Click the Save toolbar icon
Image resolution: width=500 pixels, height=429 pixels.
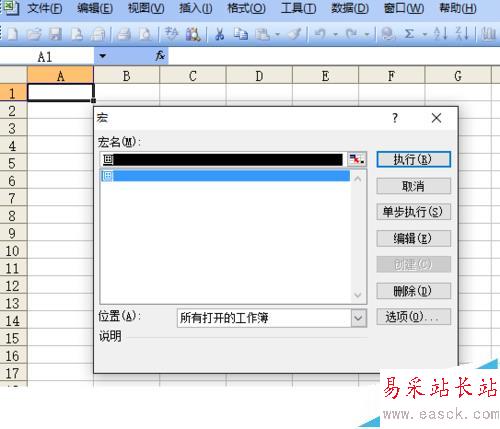[55, 34]
